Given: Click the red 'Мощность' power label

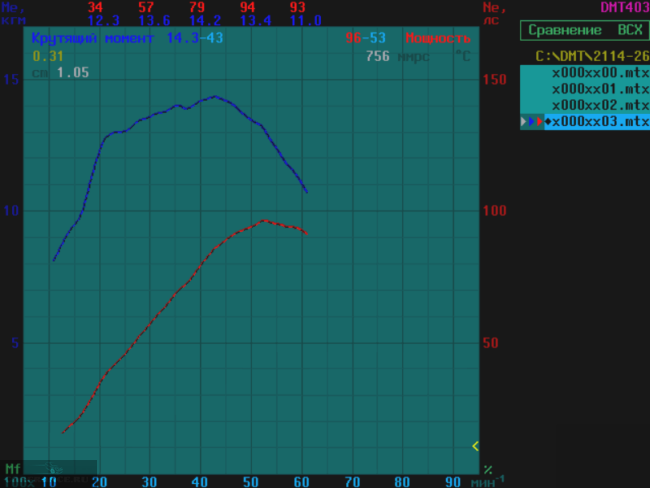Looking at the screenshot, I should click(438, 38).
